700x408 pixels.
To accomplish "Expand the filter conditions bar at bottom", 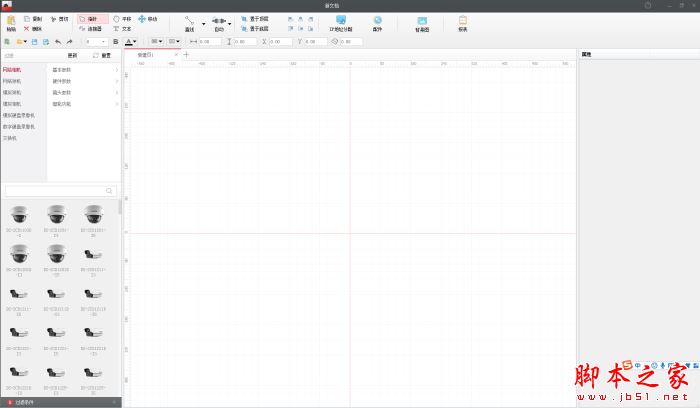I will (x=61, y=403).
